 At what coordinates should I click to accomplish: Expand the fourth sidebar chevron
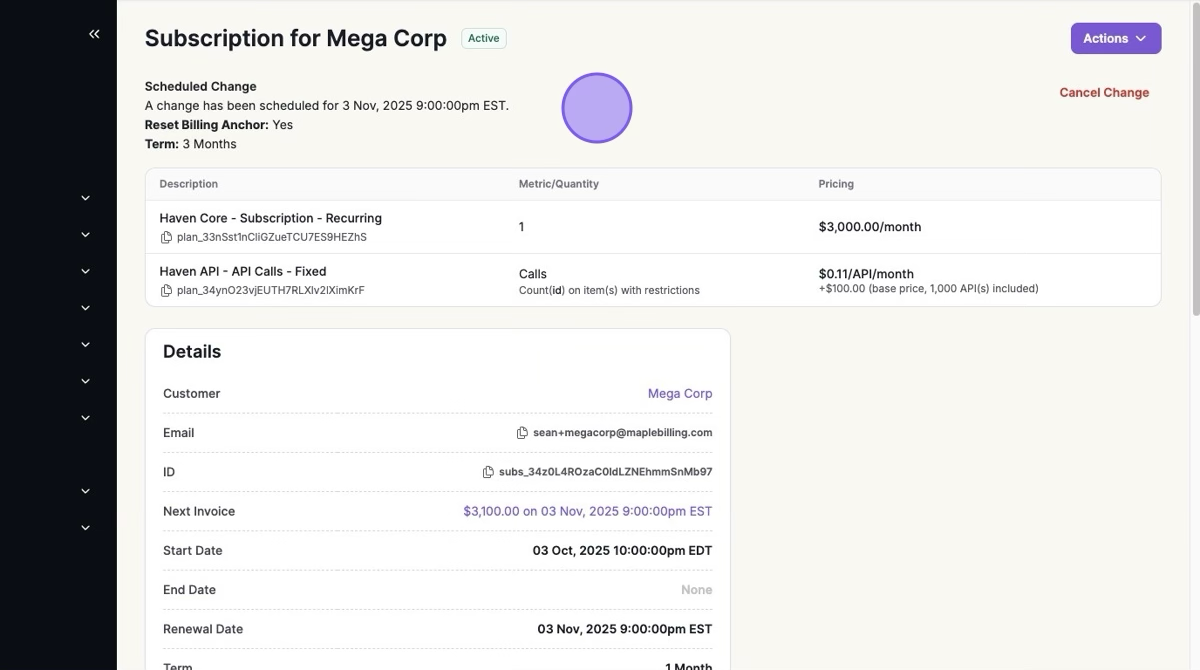click(85, 308)
